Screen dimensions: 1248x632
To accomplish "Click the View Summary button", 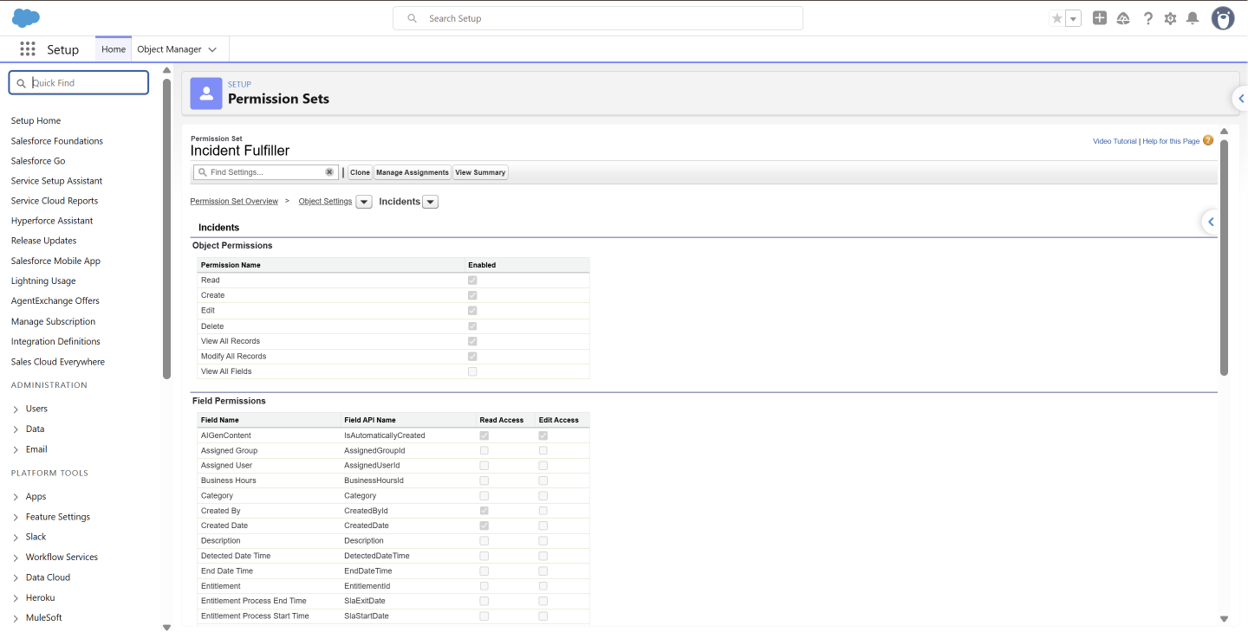I will pyautogui.click(x=481, y=172).
